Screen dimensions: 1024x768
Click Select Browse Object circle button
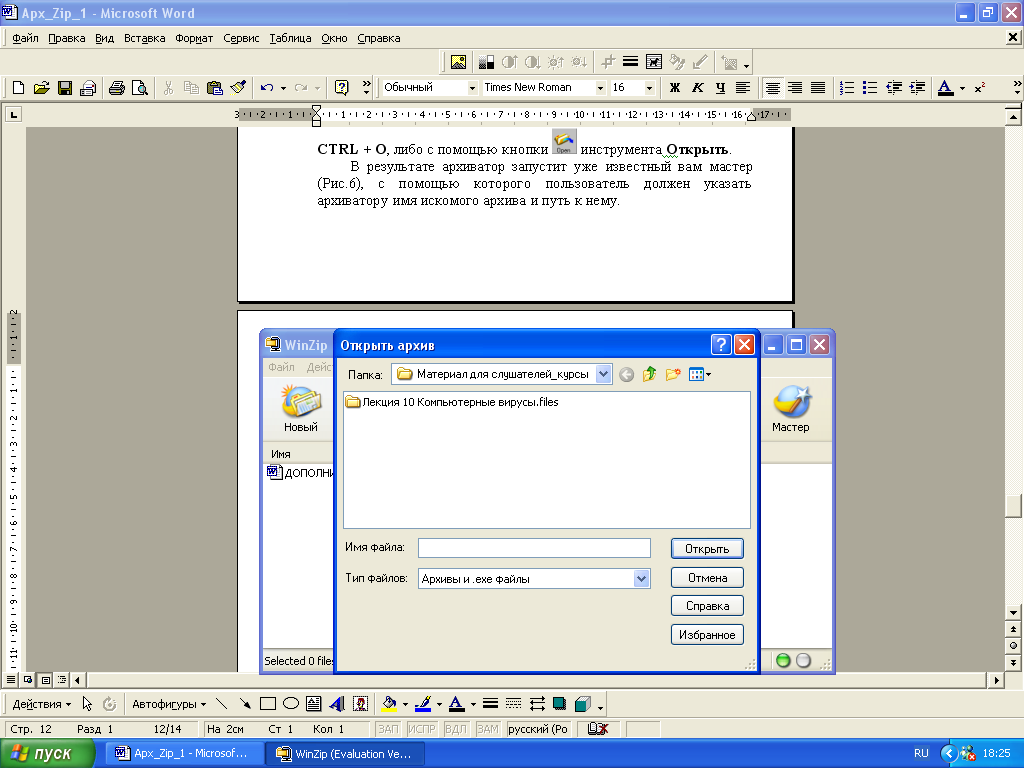point(1013,645)
